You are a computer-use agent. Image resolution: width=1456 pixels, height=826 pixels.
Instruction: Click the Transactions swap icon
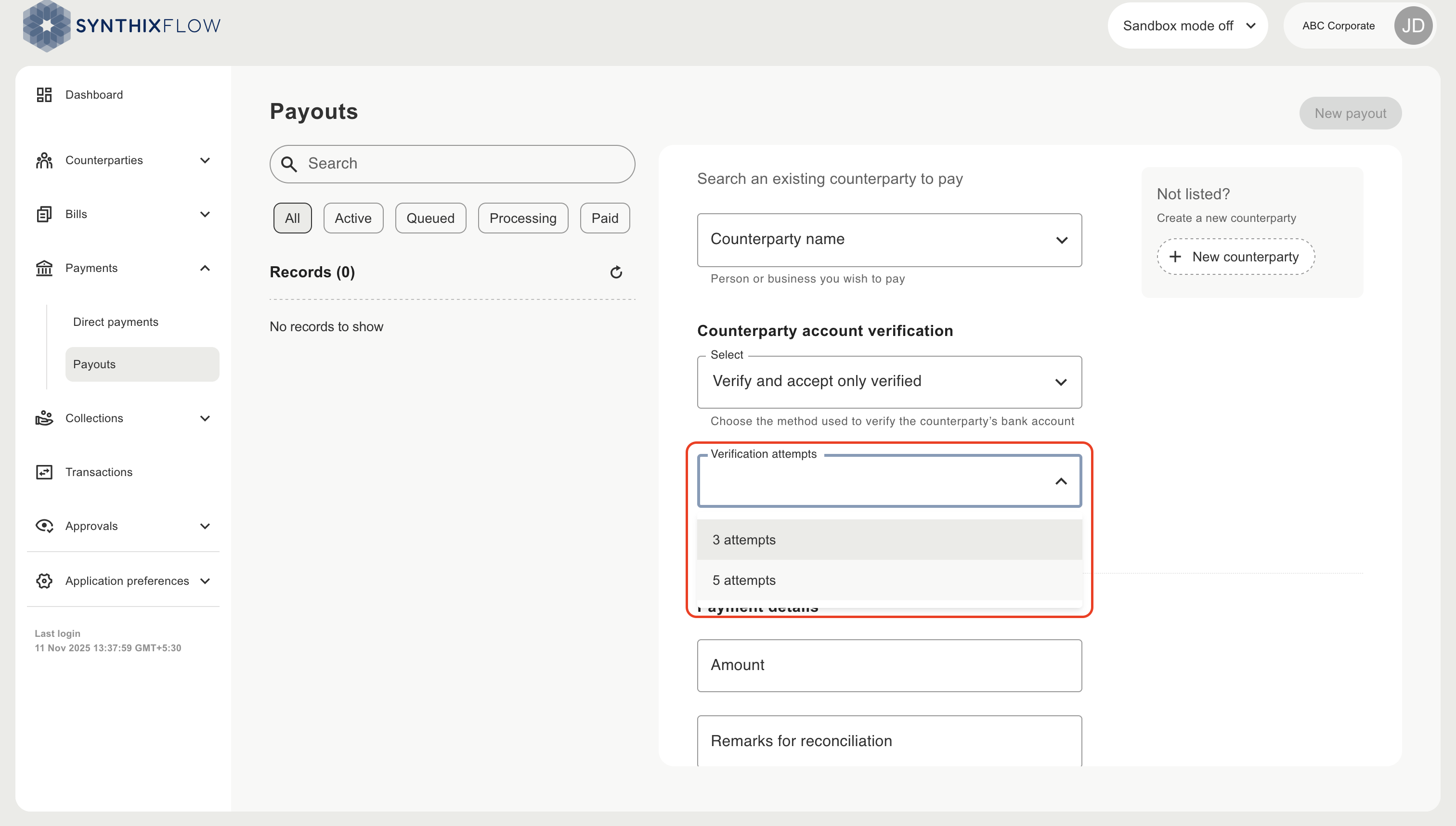click(x=44, y=472)
